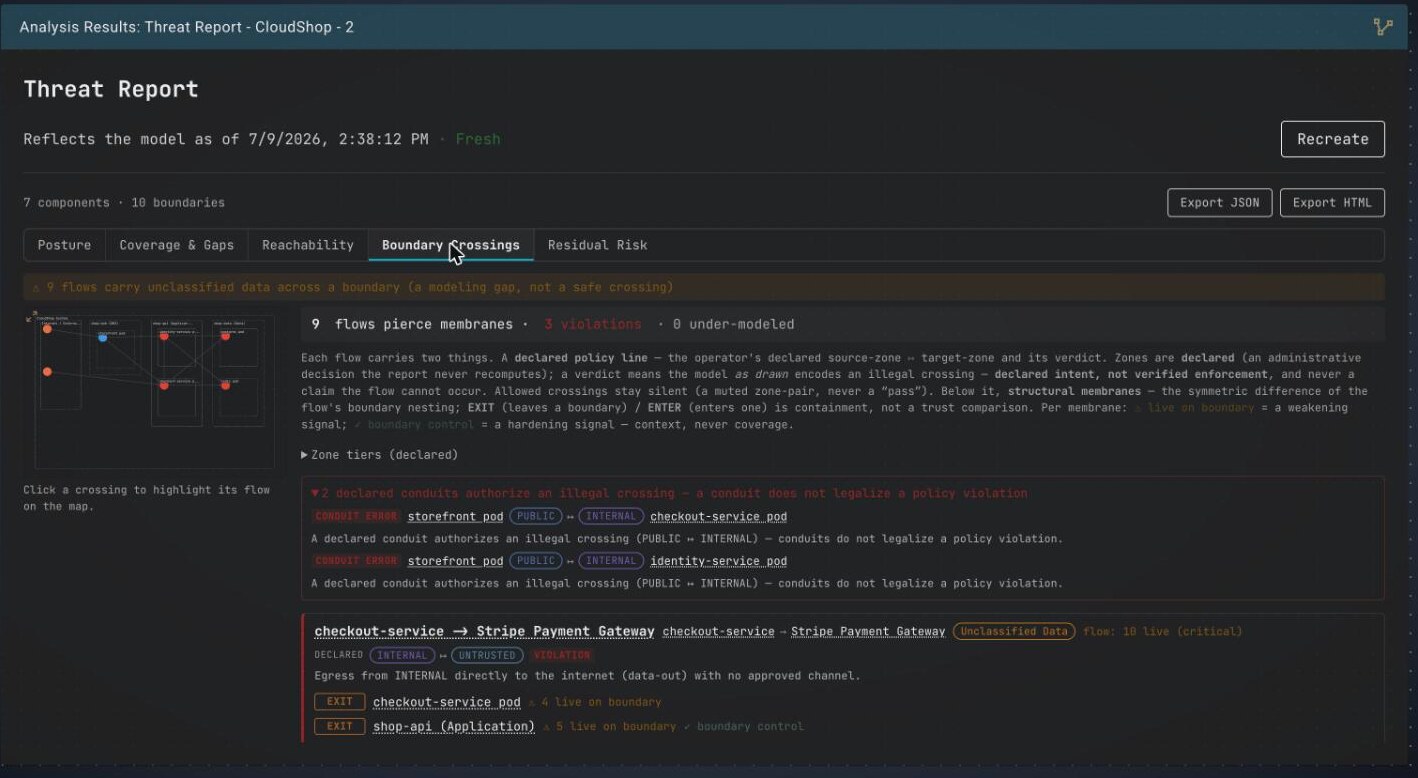Export the report as JSON
The width and height of the screenshot is (1418, 778).
click(1219, 203)
